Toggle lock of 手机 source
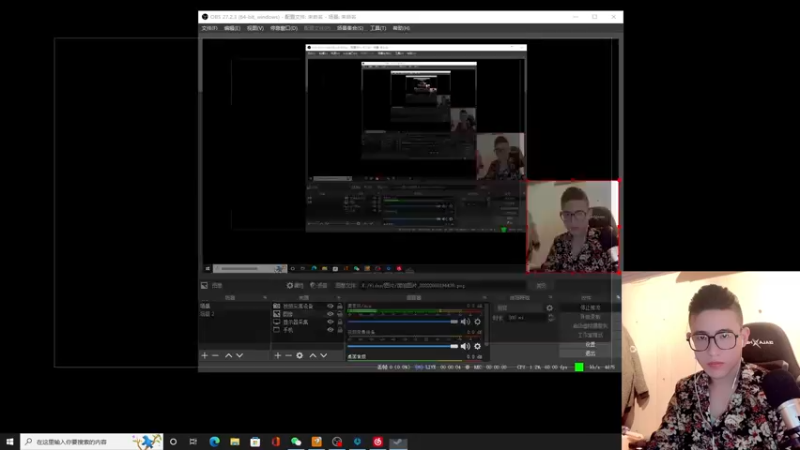Screen dimensions: 800x450 (x=340, y=330)
